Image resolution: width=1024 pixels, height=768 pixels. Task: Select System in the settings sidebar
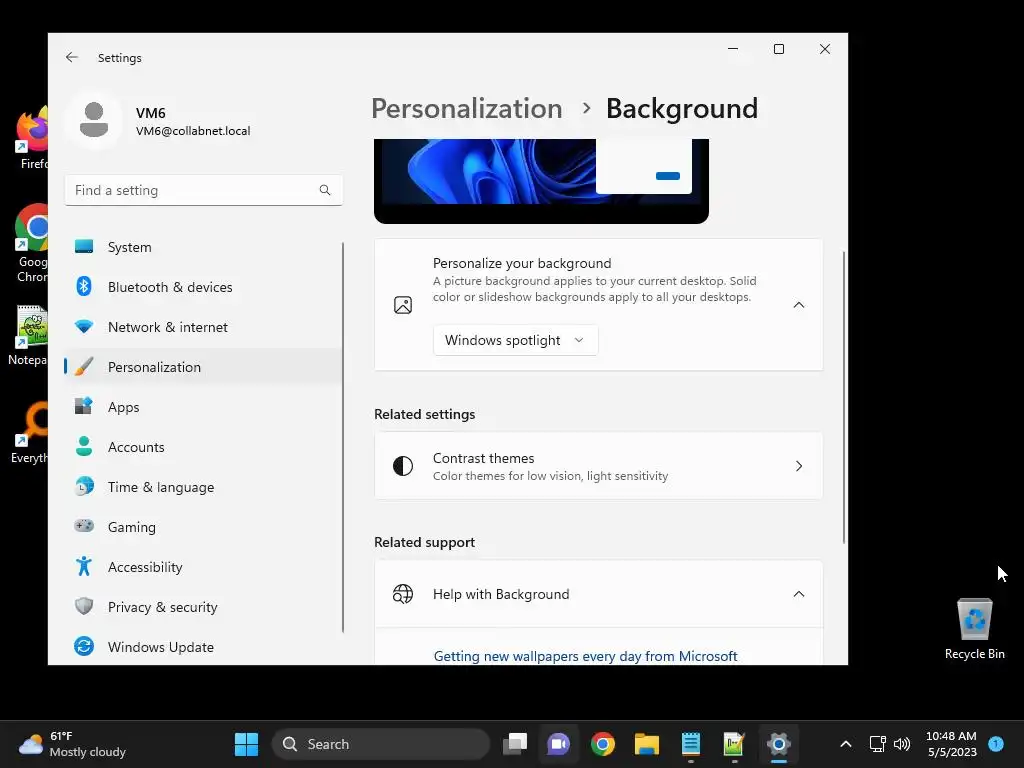(x=203, y=247)
